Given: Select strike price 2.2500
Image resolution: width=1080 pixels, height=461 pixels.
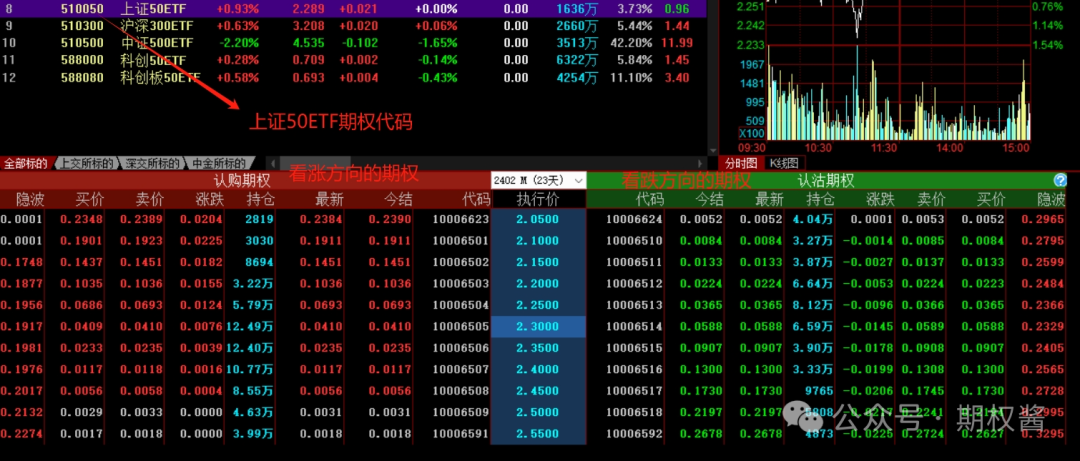Looking at the screenshot, I should tap(538, 305).
